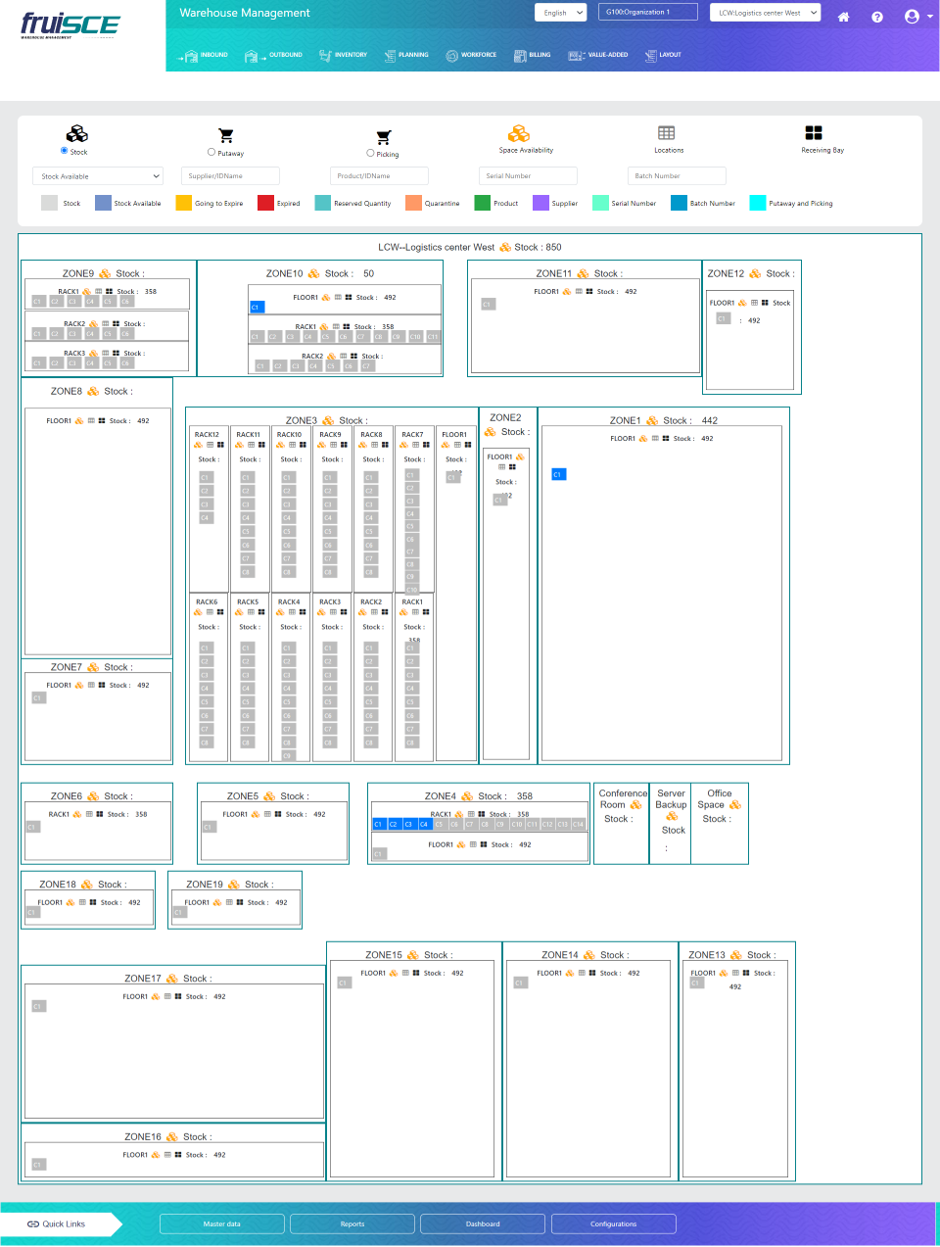Screen dimensions: 940x1247
Task: Click the Supplier/IDName input field
Action: 230,176
